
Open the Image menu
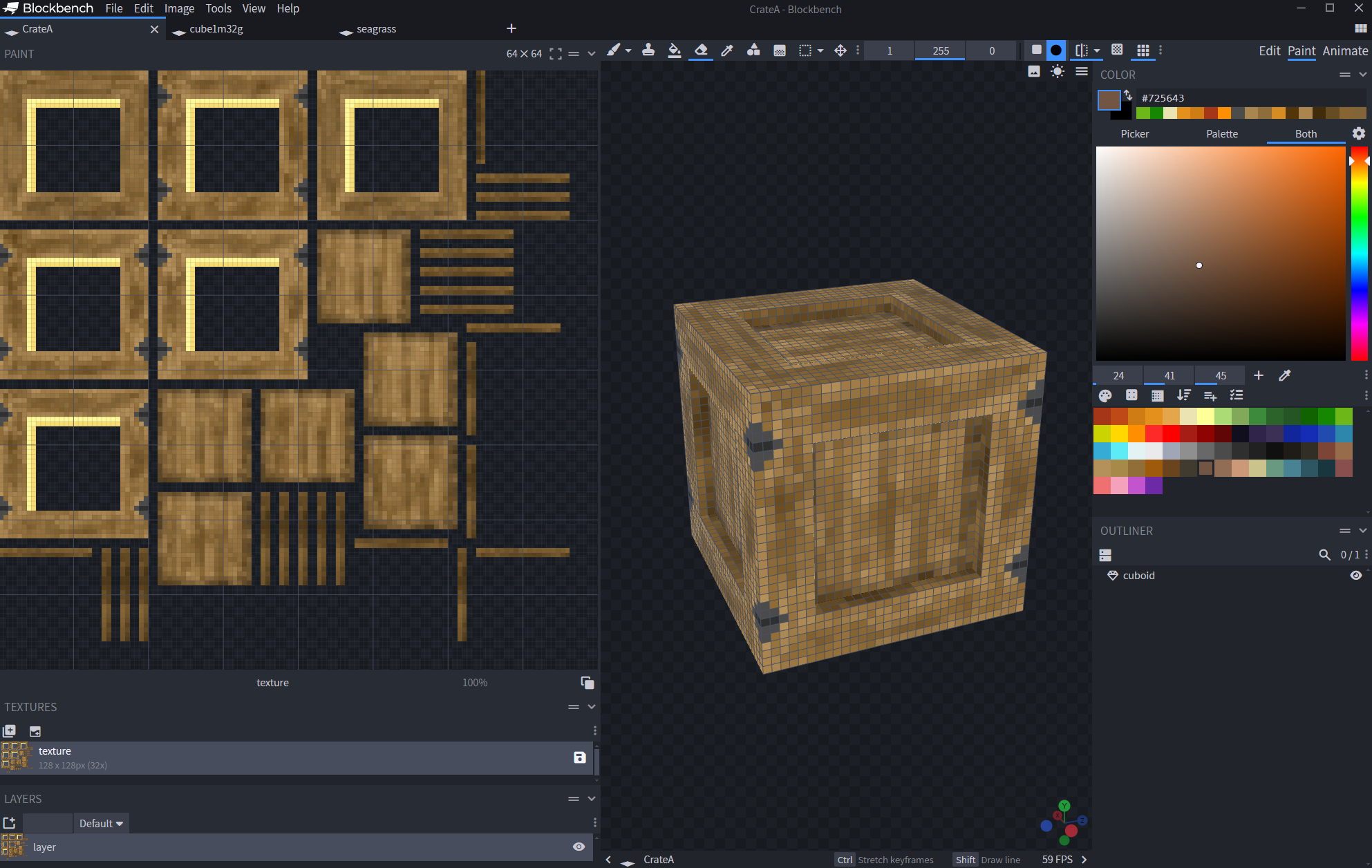(179, 8)
